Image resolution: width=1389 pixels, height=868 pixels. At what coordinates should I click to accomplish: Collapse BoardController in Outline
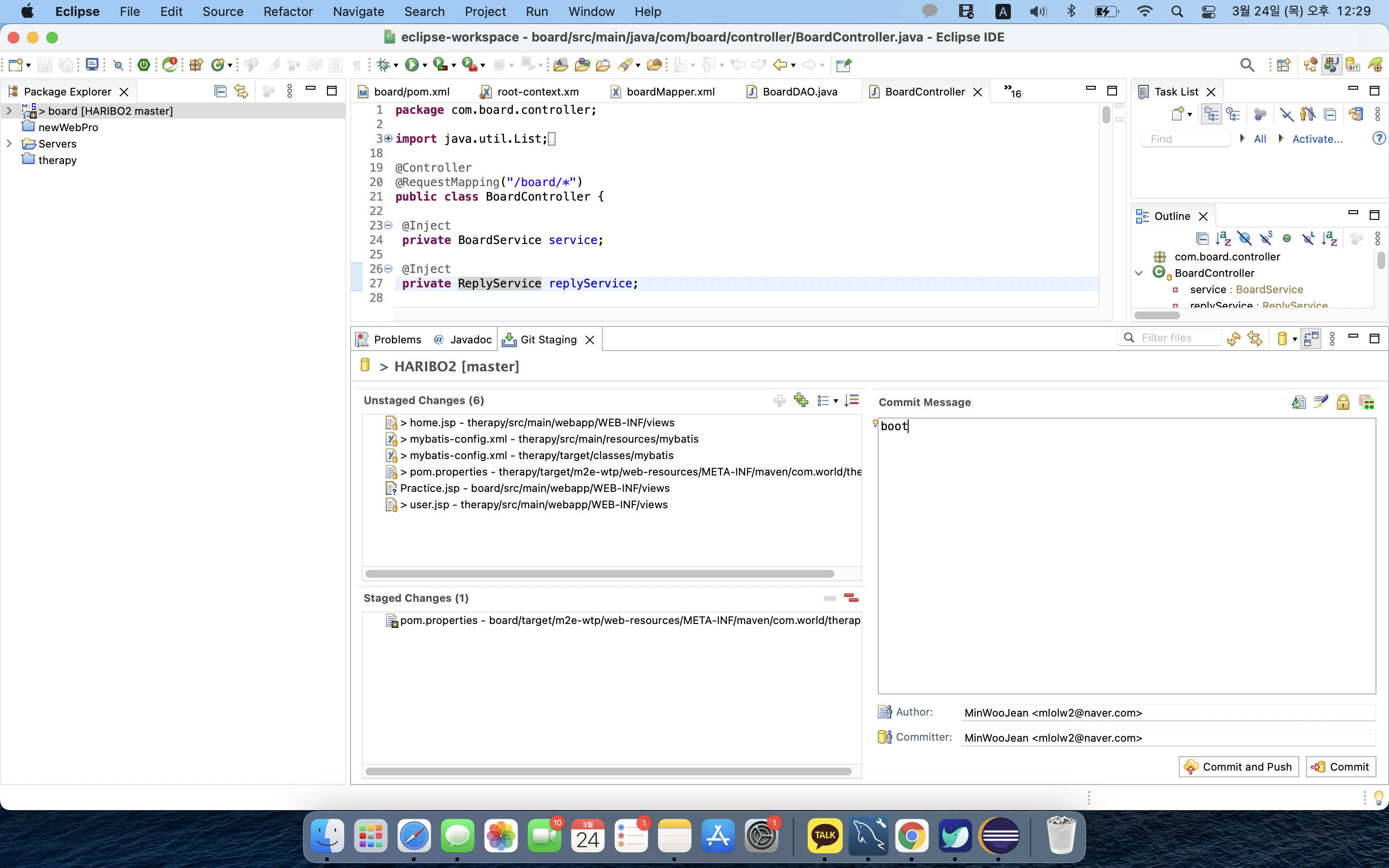(1139, 272)
